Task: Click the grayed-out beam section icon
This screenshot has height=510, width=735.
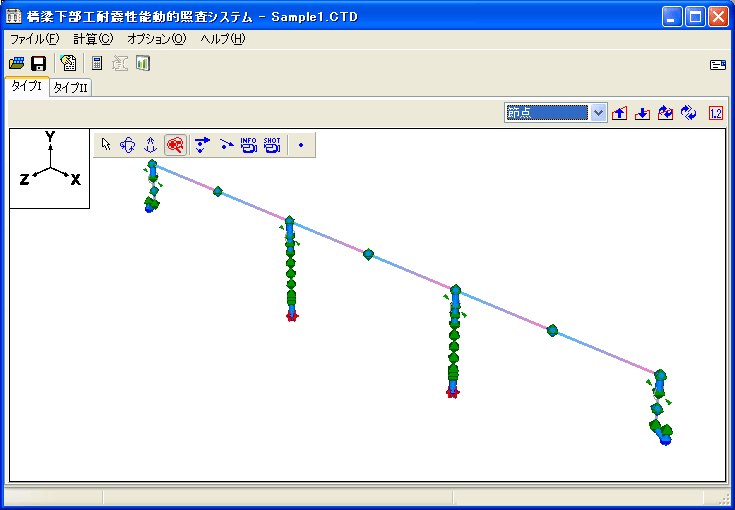Action: (x=120, y=63)
